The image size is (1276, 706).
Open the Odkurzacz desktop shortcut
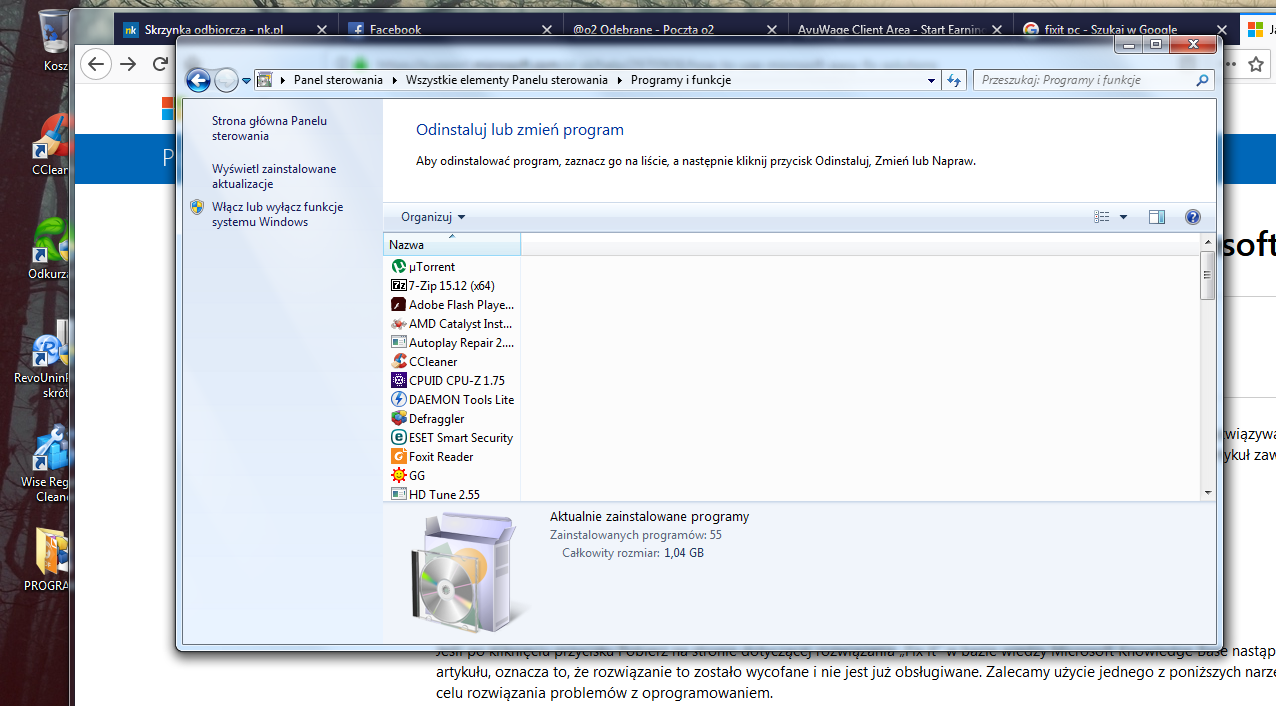click(52, 248)
